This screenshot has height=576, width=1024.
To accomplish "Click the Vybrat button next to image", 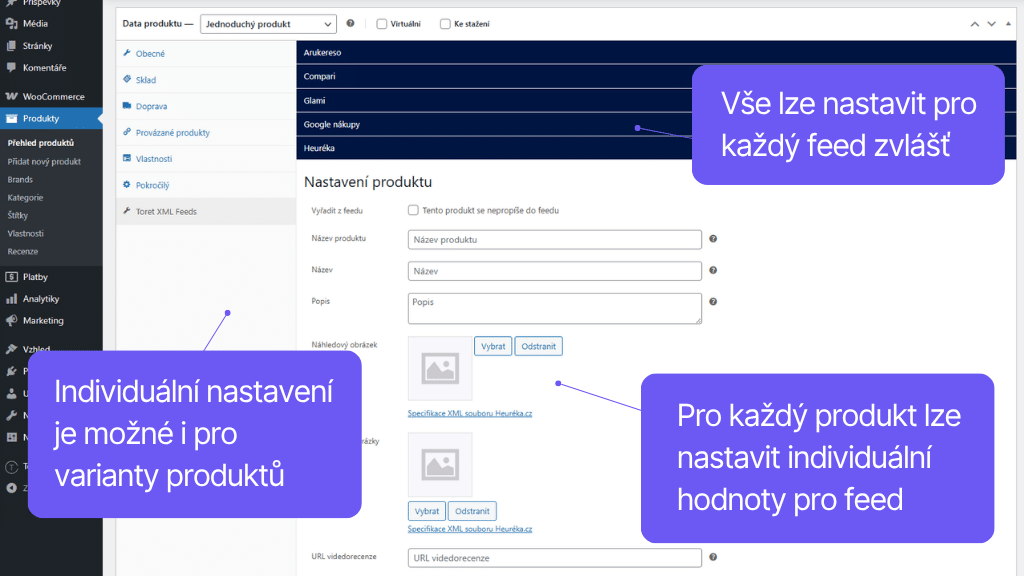I will pyautogui.click(x=492, y=345).
